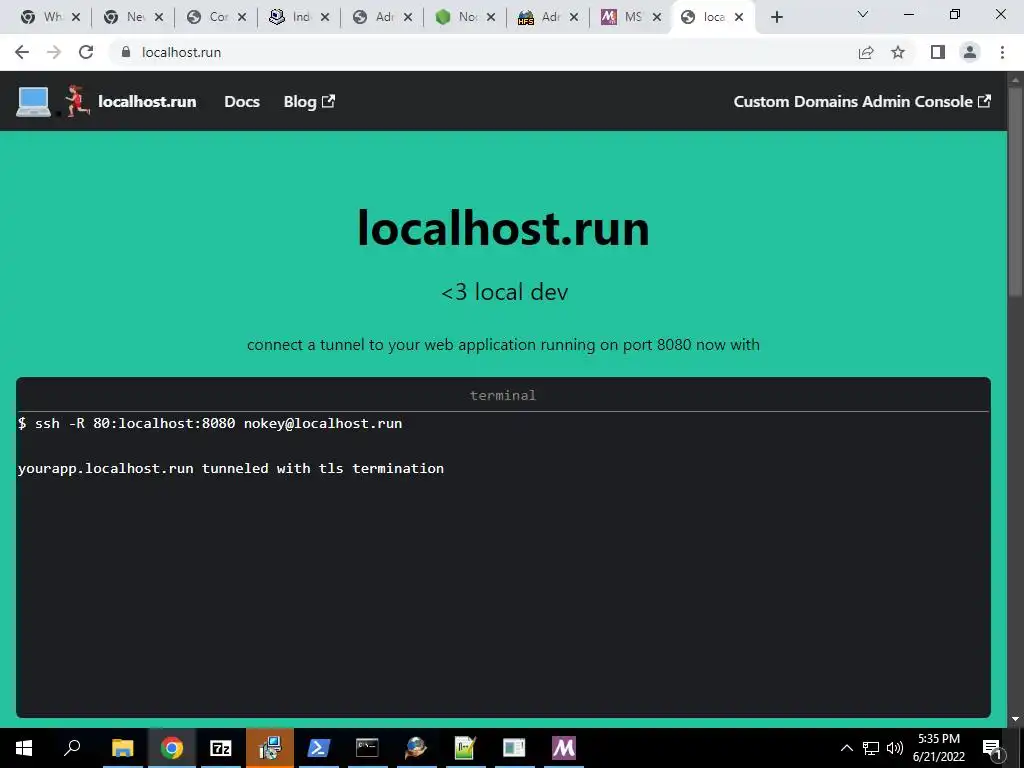
Task: Close the active localhost.run tab
Action: (x=739, y=17)
